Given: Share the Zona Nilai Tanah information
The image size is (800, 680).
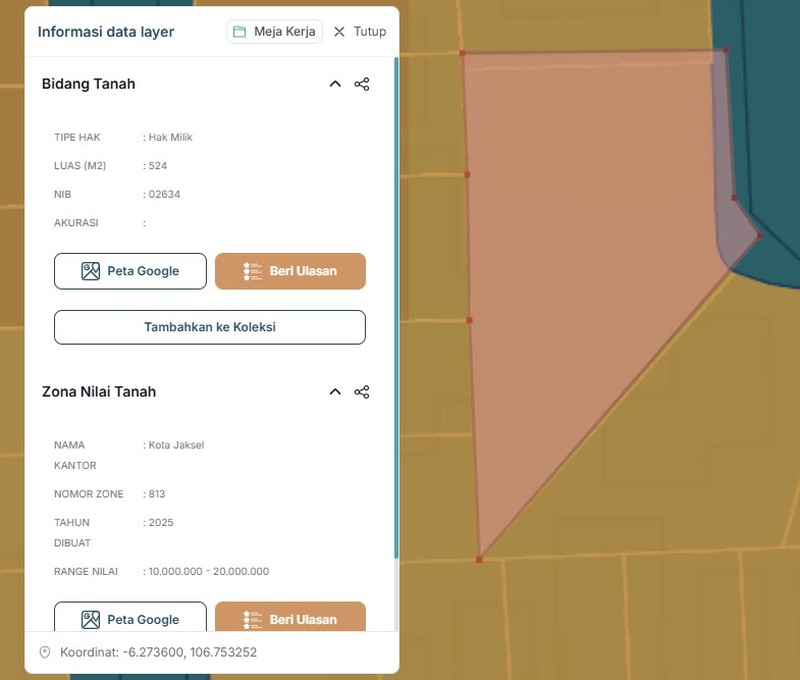Looking at the screenshot, I should [x=362, y=392].
